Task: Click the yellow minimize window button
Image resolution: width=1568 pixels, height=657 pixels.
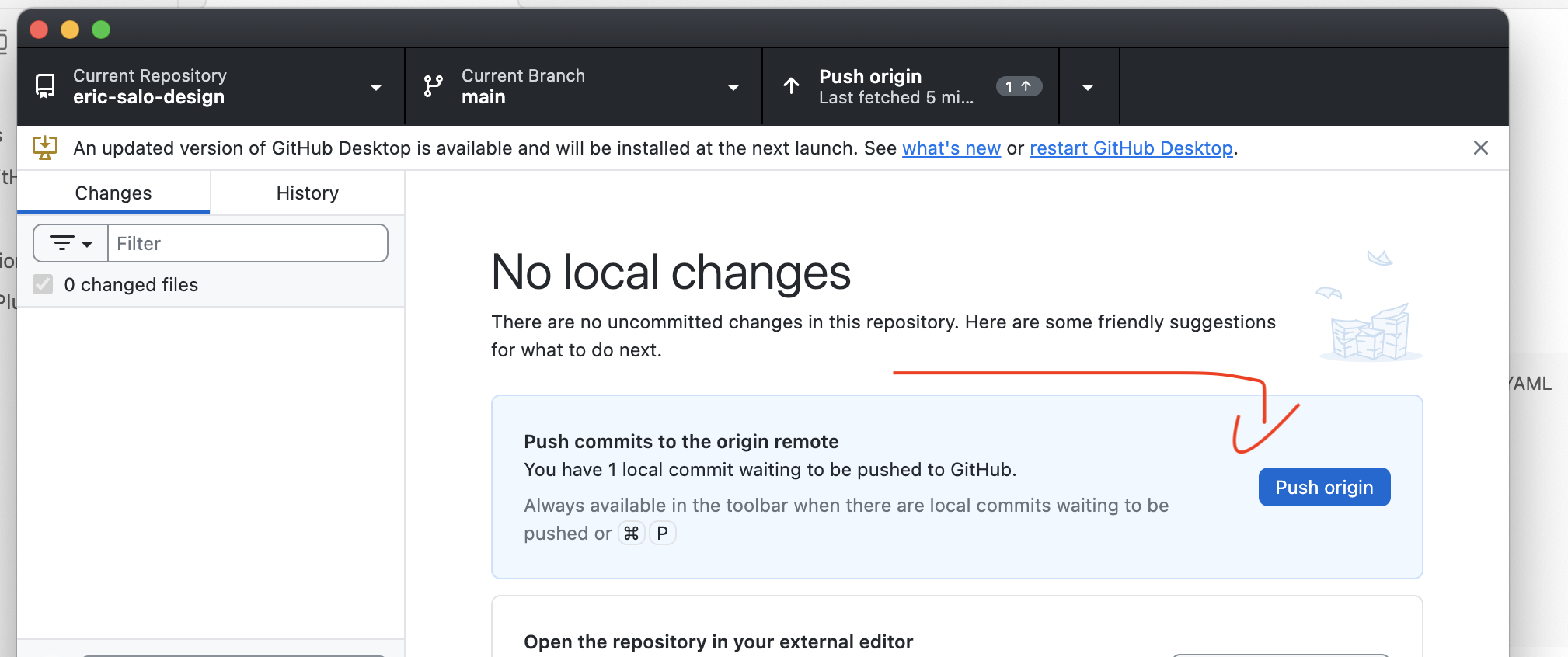Action: [x=70, y=30]
